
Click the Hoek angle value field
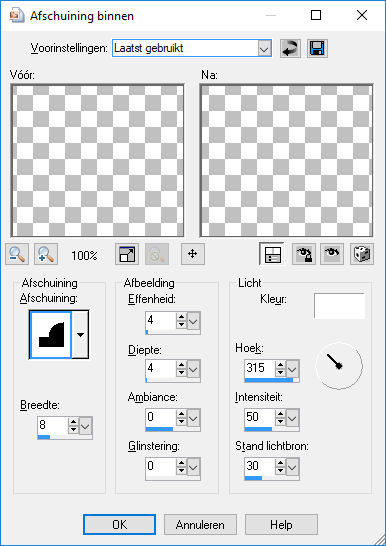point(260,369)
